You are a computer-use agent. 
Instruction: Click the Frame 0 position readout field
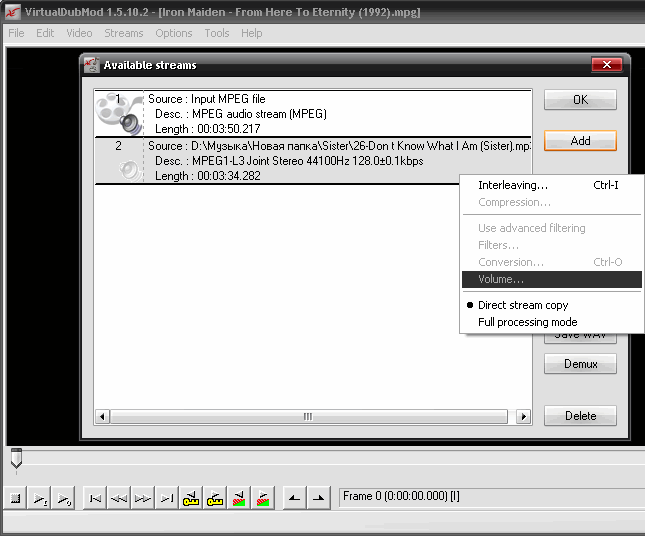point(490,496)
